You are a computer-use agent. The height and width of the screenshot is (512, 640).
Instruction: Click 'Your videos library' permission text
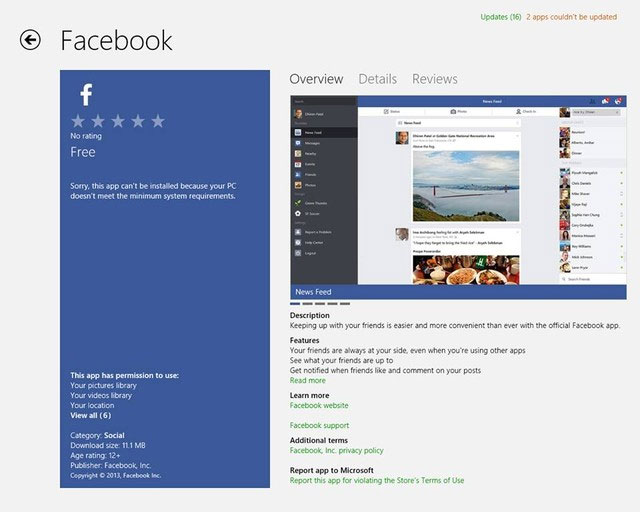pyautogui.click(x=101, y=396)
